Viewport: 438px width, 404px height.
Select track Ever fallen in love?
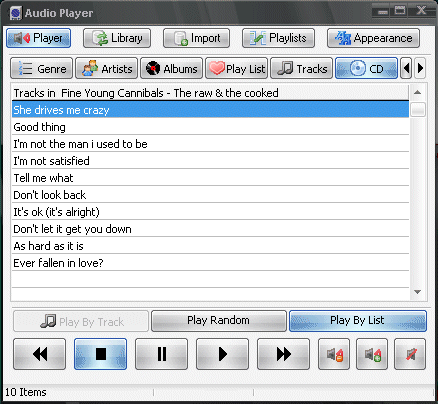click(210, 263)
